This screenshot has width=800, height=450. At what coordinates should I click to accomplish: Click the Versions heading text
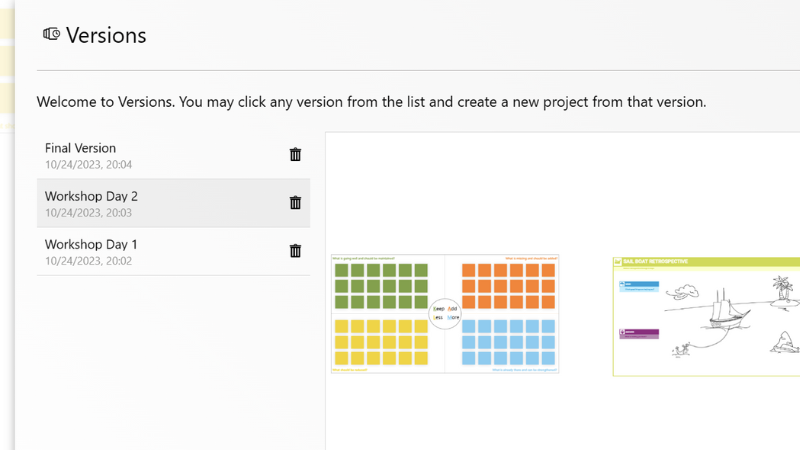(x=106, y=35)
